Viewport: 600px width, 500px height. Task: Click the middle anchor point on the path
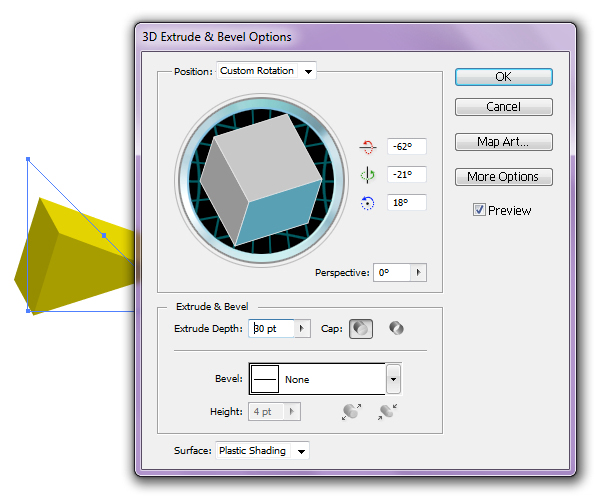tap(104, 236)
